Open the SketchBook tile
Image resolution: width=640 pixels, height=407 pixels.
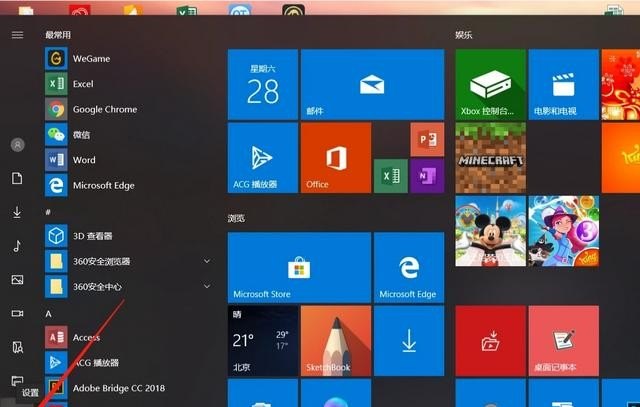(336, 340)
